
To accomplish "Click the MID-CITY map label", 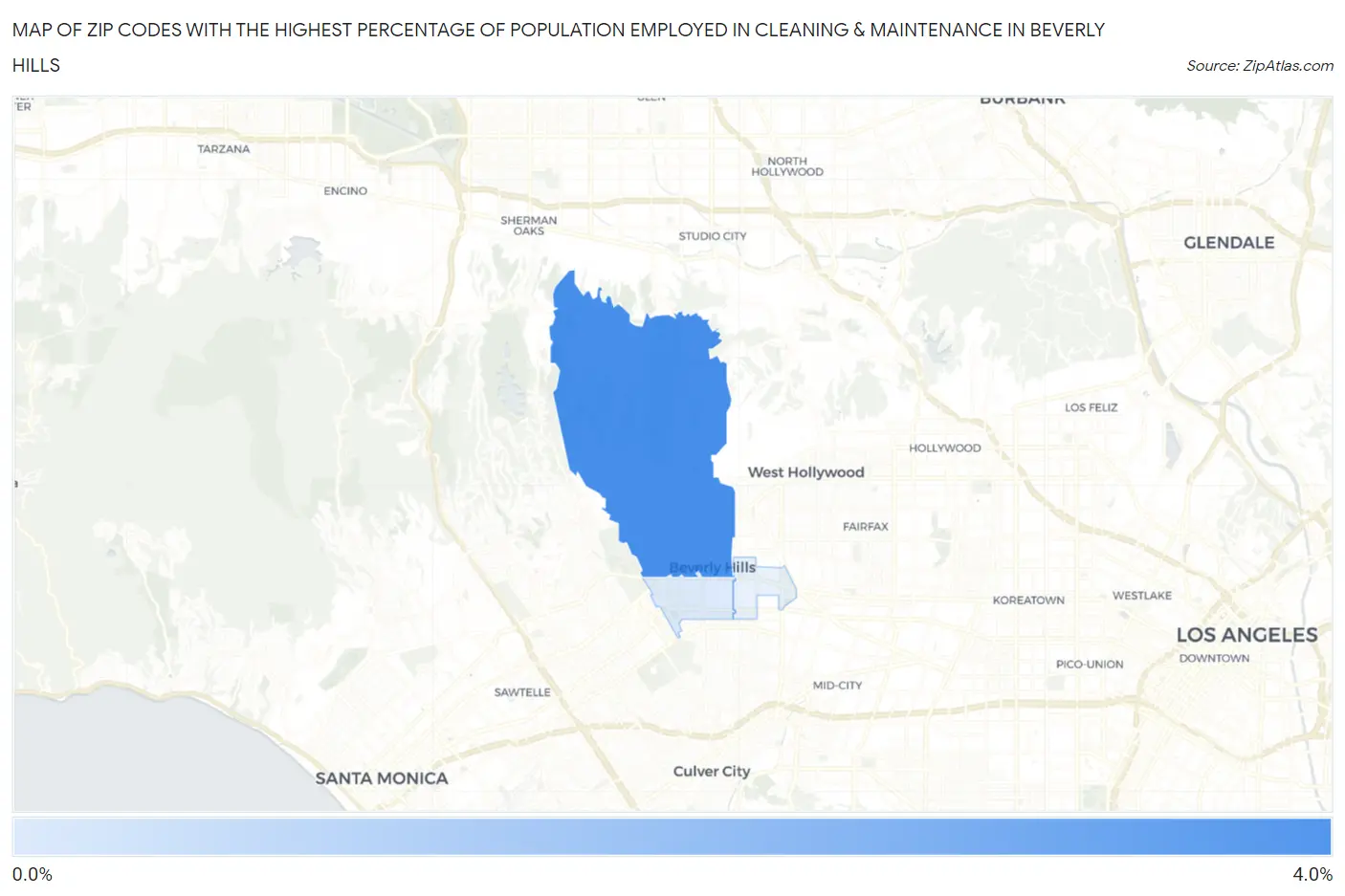I will point(837,686).
